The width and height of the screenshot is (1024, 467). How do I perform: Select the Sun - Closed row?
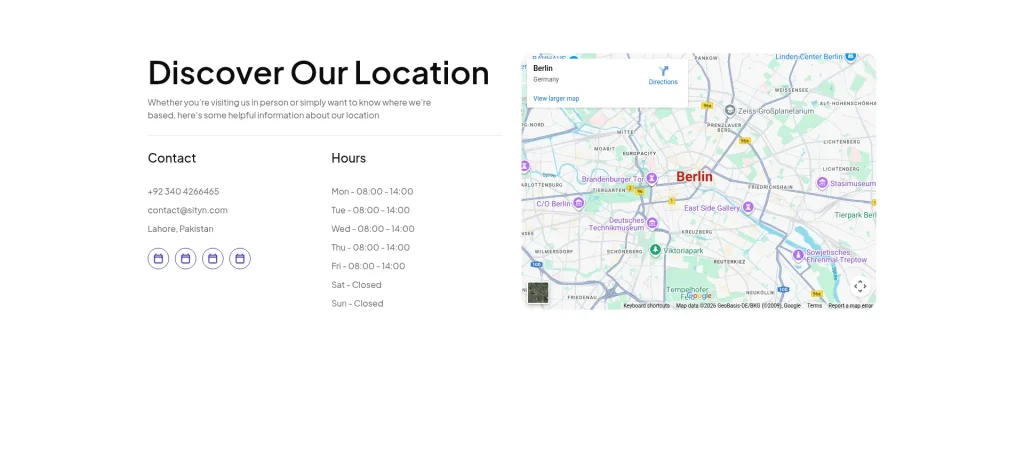click(357, 304)
